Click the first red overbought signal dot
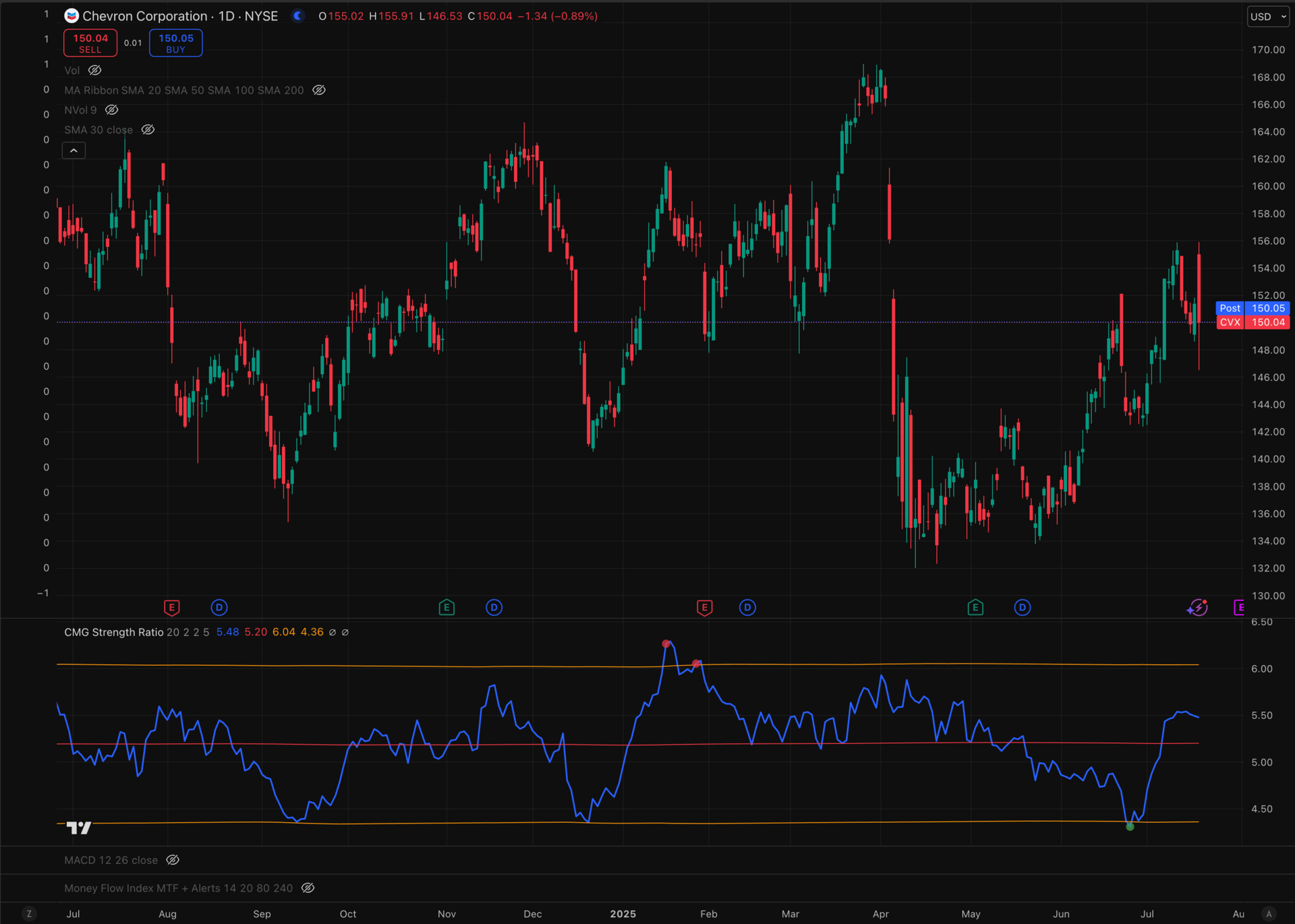 pyautogui.click(x=666, y=644)
